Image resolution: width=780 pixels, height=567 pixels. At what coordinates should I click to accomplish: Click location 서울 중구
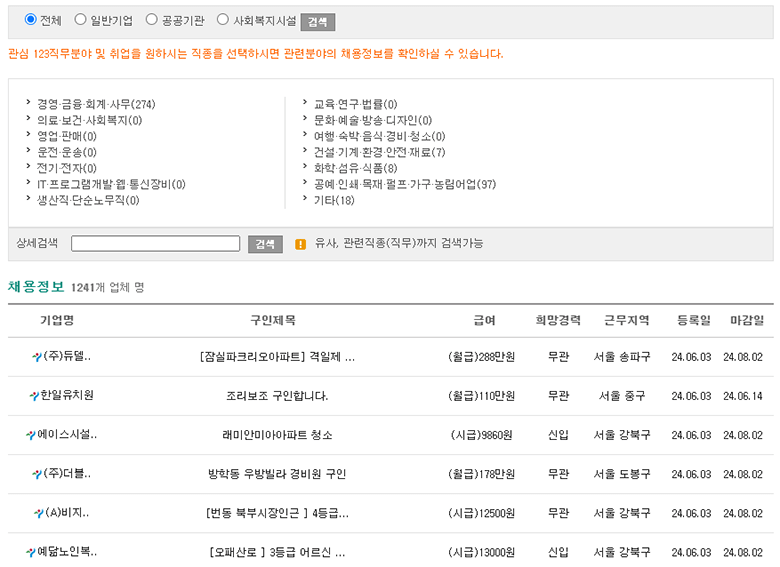coord(622,396)
